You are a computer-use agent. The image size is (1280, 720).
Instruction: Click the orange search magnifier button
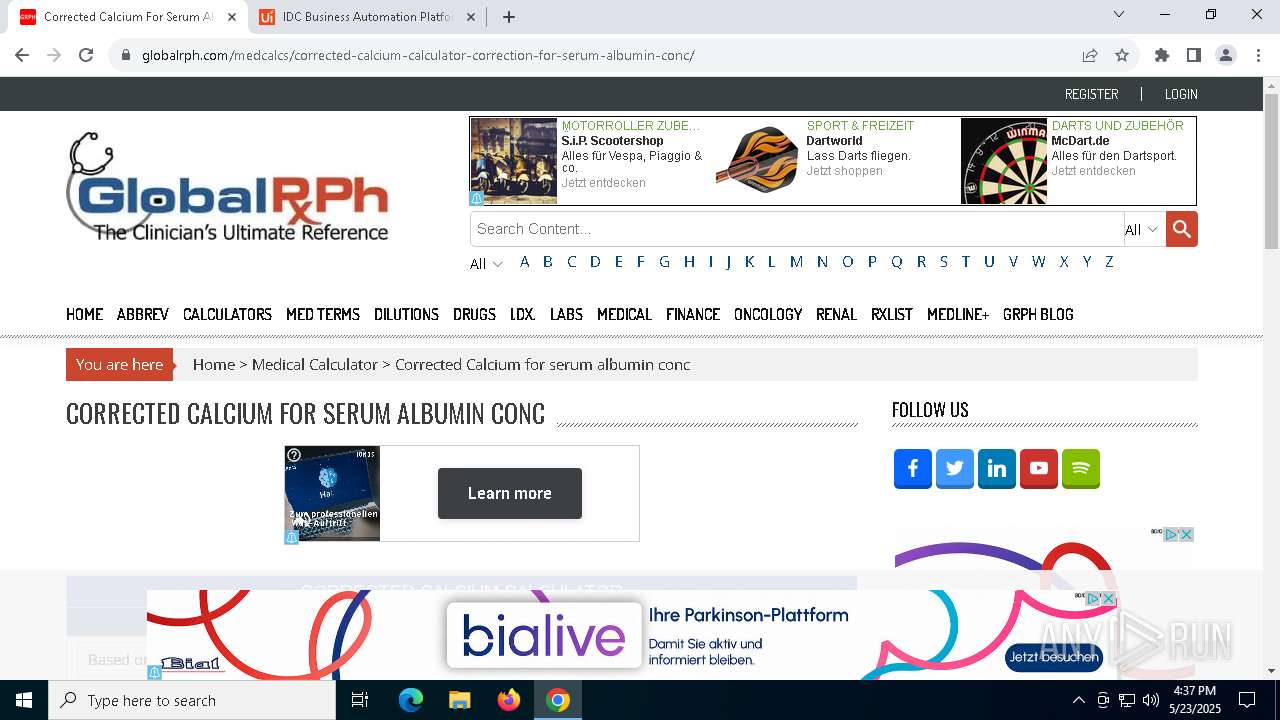[1181, 229]
